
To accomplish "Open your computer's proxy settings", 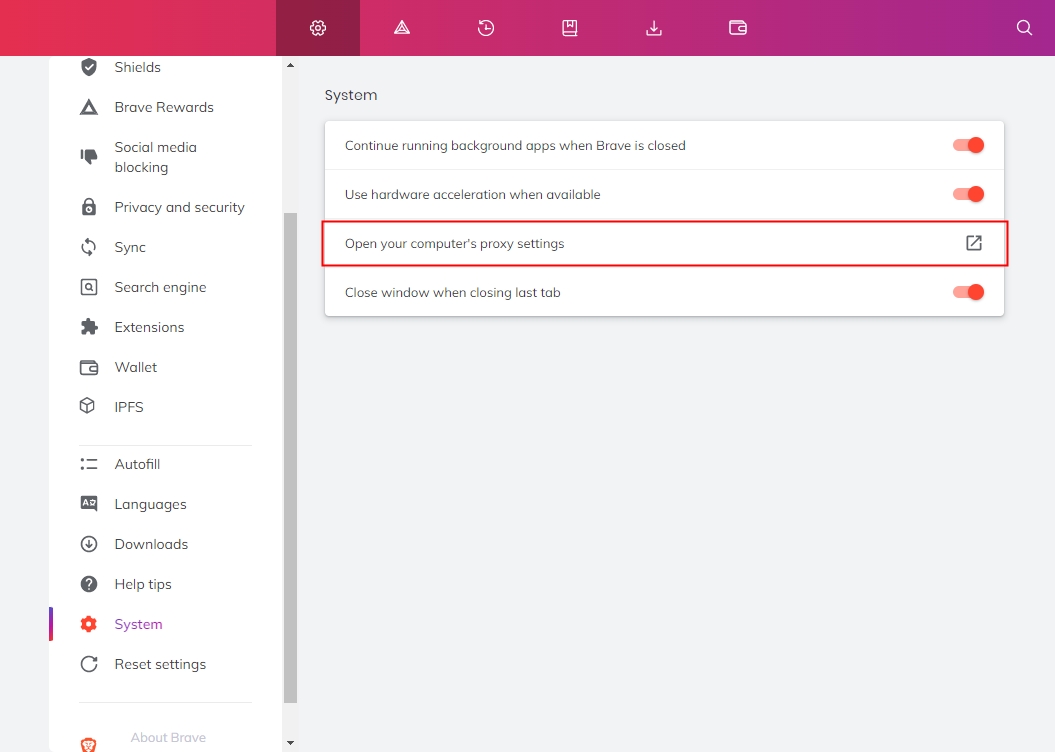I will 455,244.
